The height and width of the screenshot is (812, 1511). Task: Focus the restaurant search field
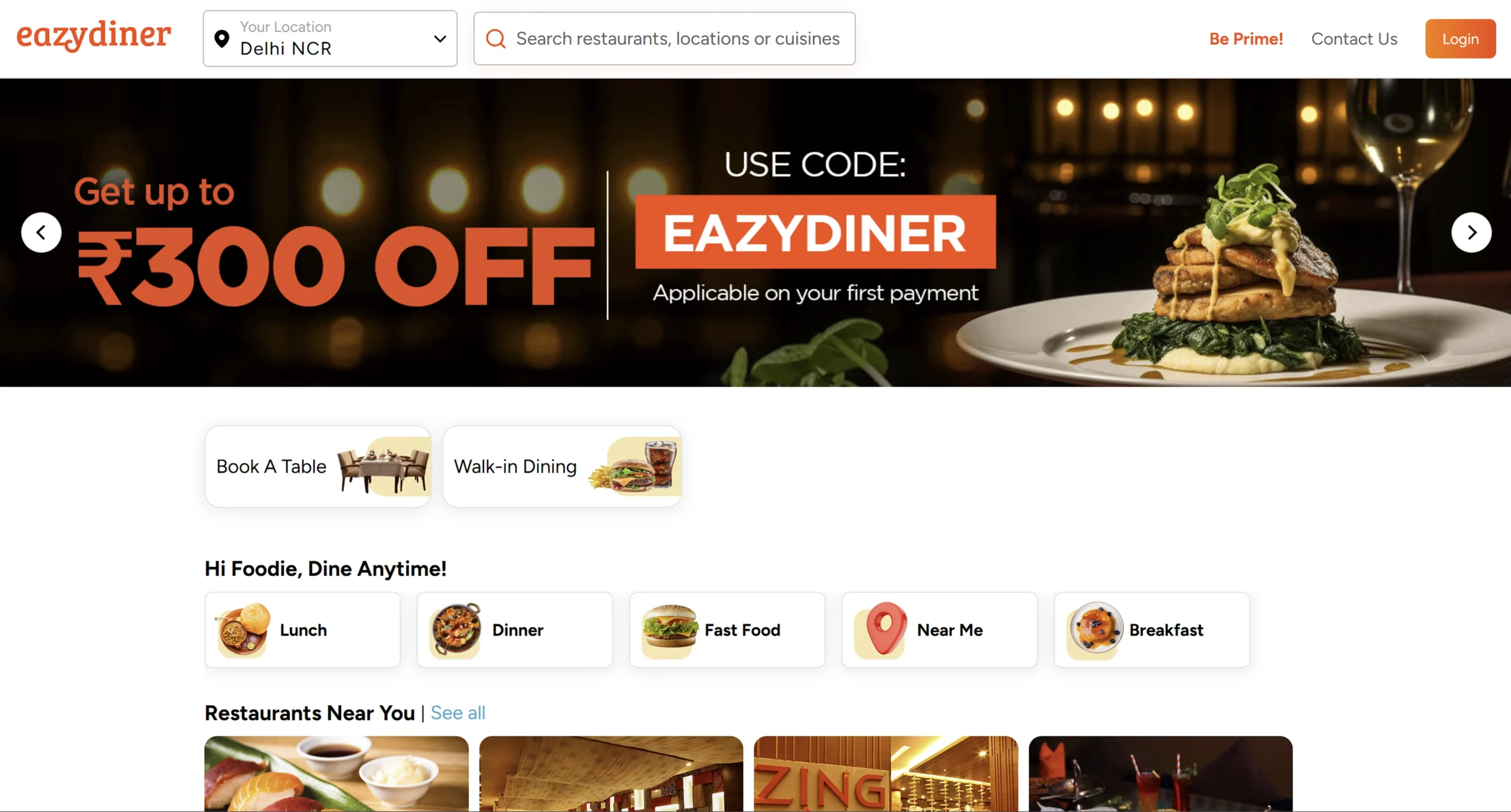[664, 38]
